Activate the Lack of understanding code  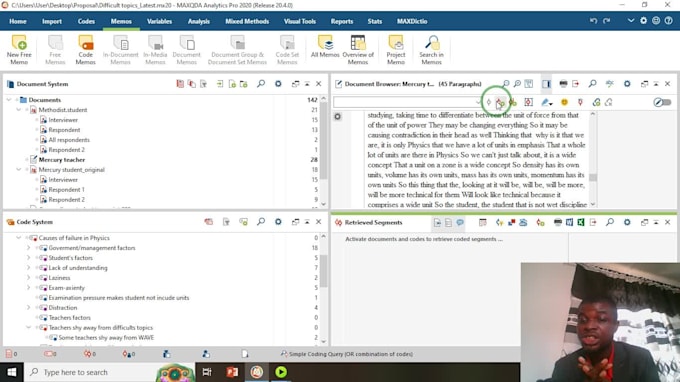click(x=78, y=268)
